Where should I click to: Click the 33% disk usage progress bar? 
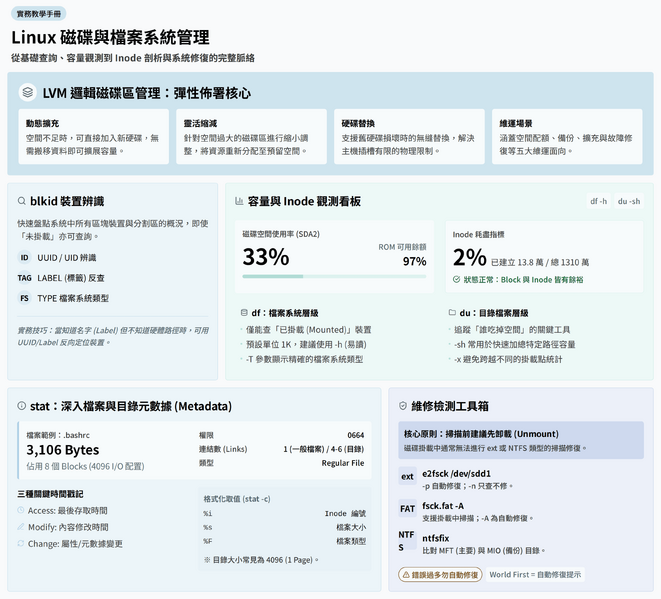(x=334, y=277)
